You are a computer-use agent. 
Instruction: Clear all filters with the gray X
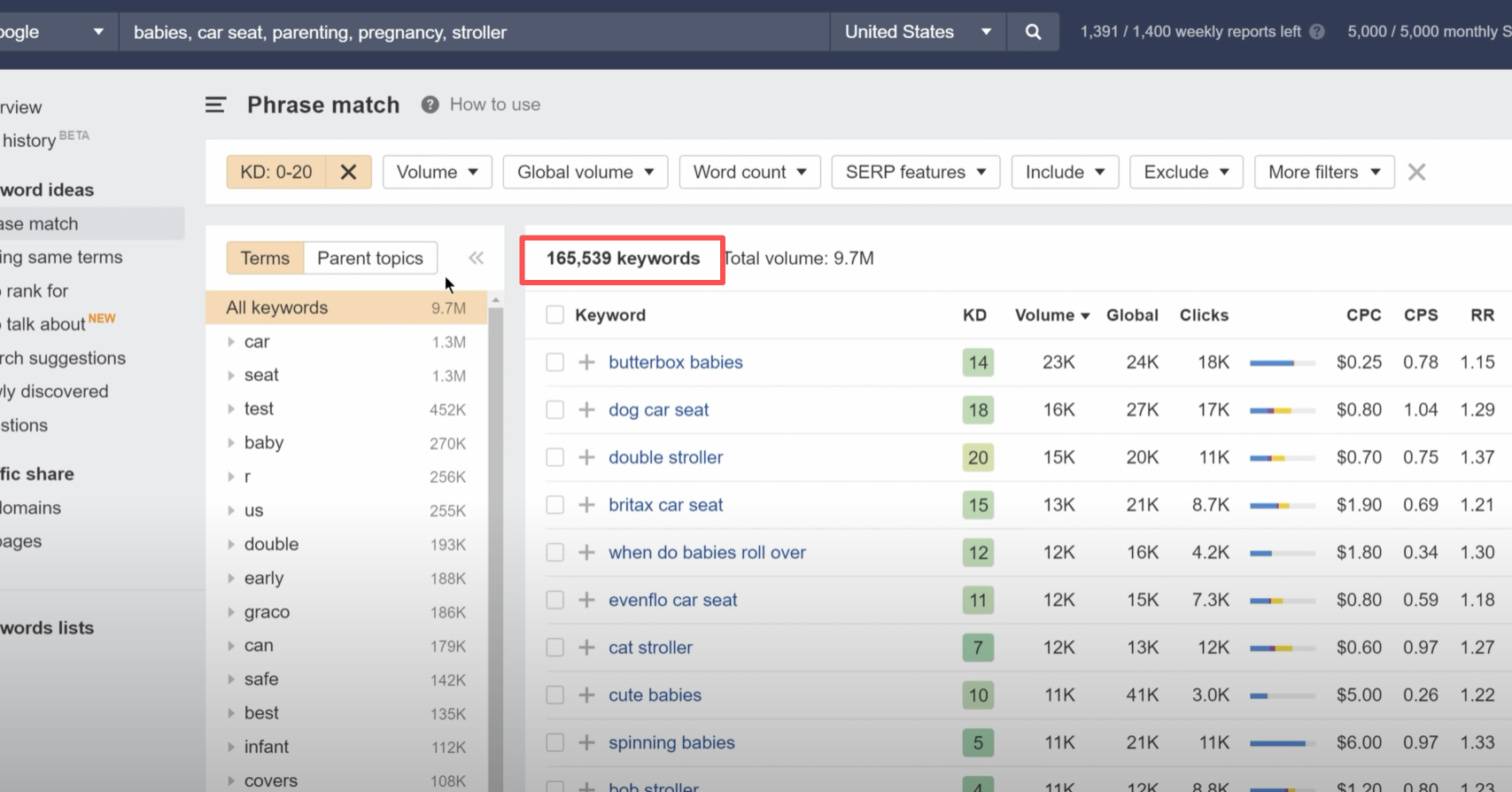[x=1417, y=172]
